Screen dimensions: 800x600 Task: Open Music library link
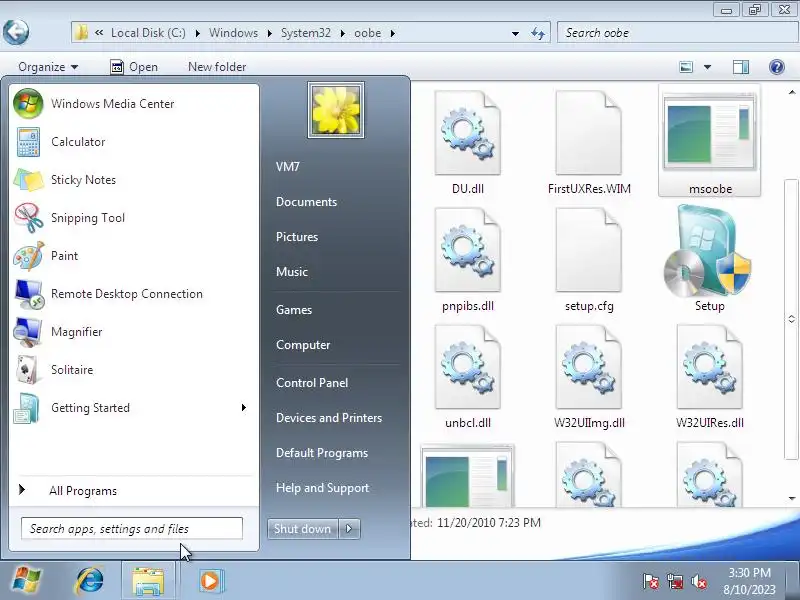coord(292,271)
